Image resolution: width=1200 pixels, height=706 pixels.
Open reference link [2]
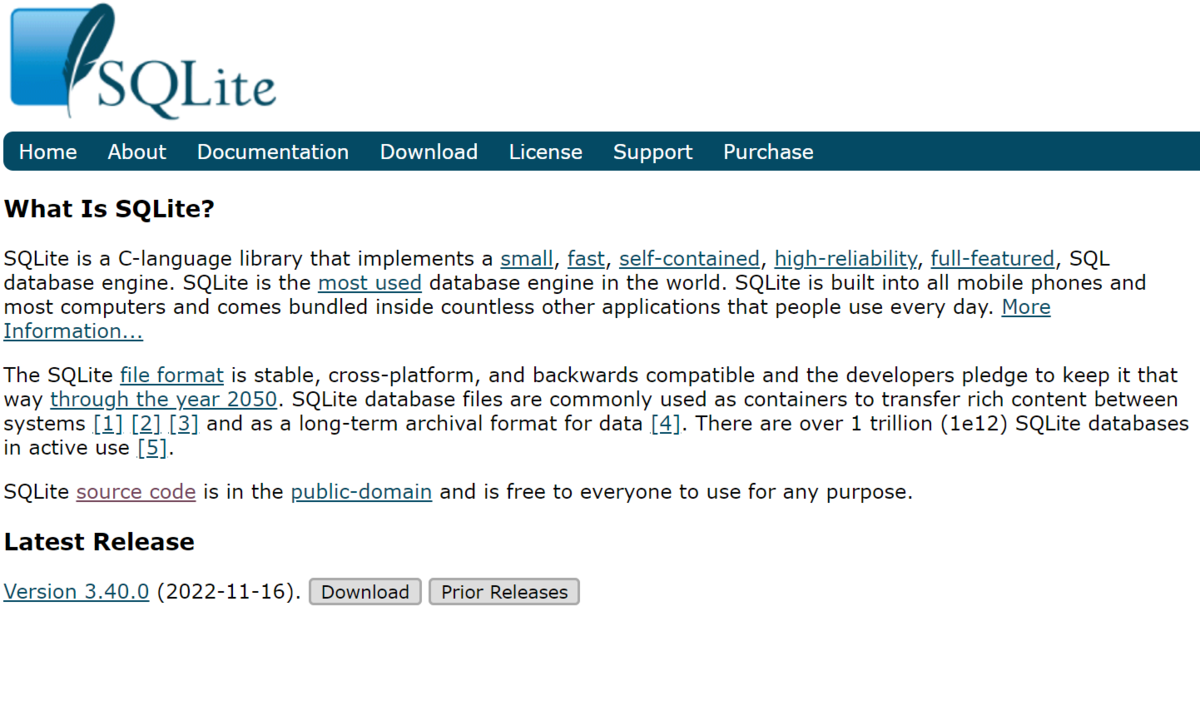[146, 423]
